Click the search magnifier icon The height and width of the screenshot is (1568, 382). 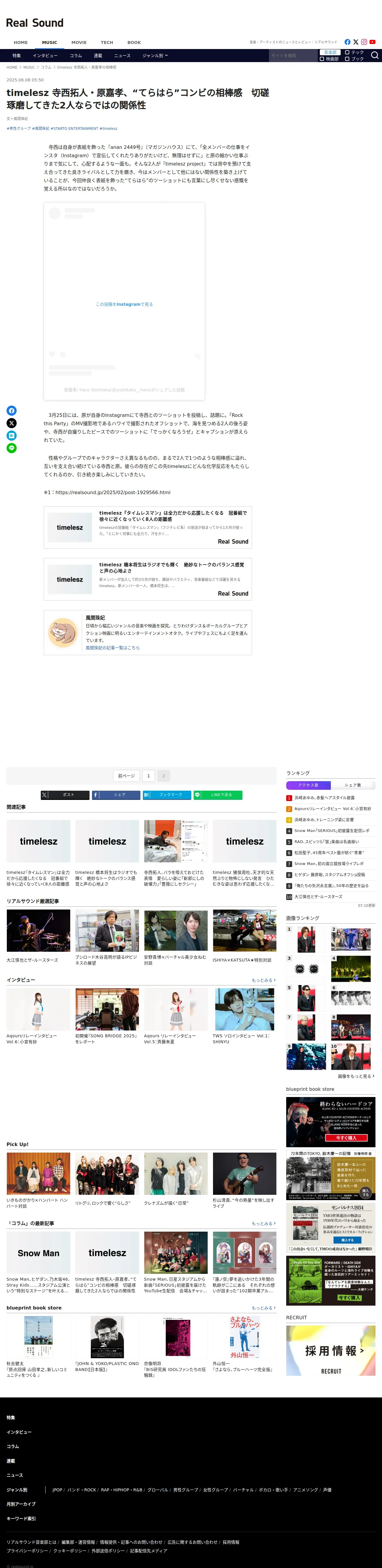pyautogui.click(x=375, y=55)
